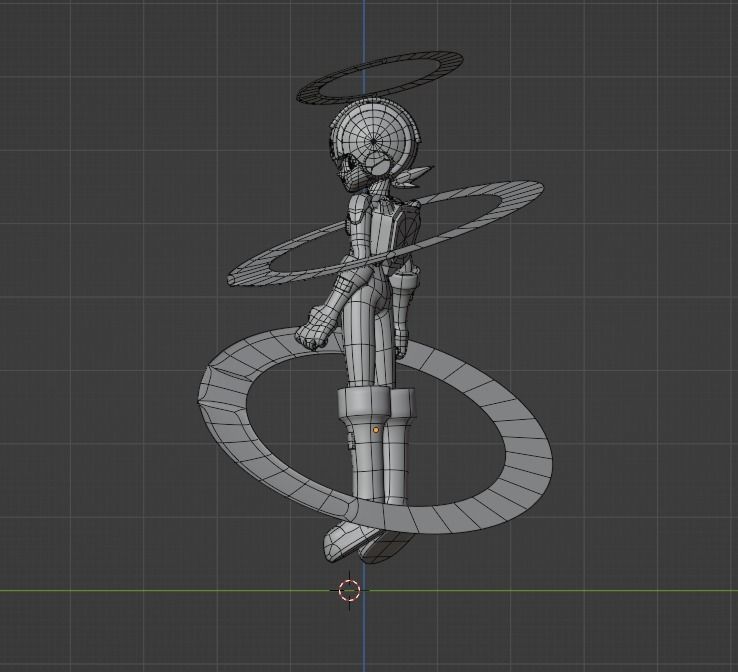738x672 pixels.
Task: Click the character's left fist
Action: [x=313, y=328]
